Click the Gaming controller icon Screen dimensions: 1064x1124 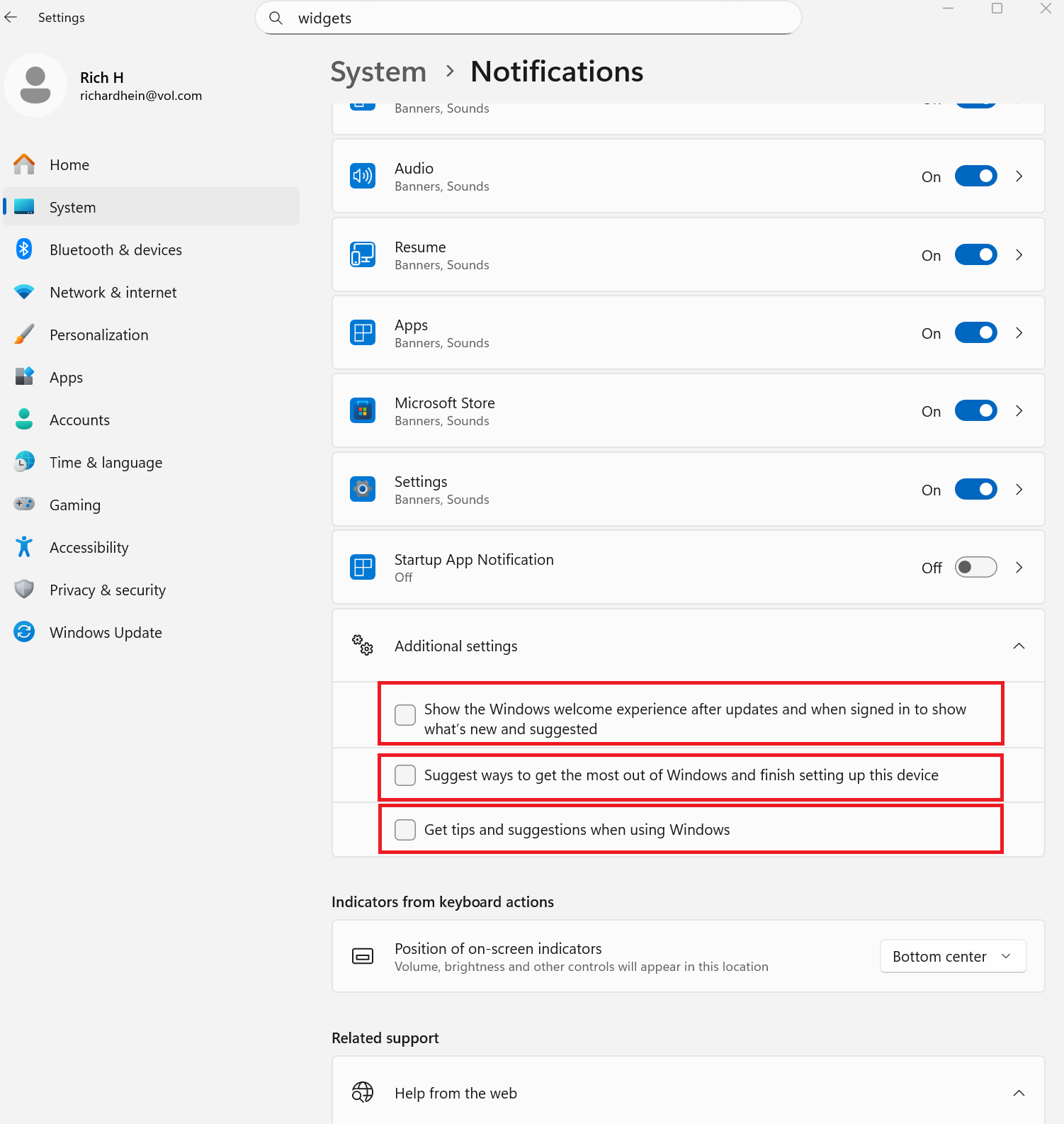[x=24, y=504]
